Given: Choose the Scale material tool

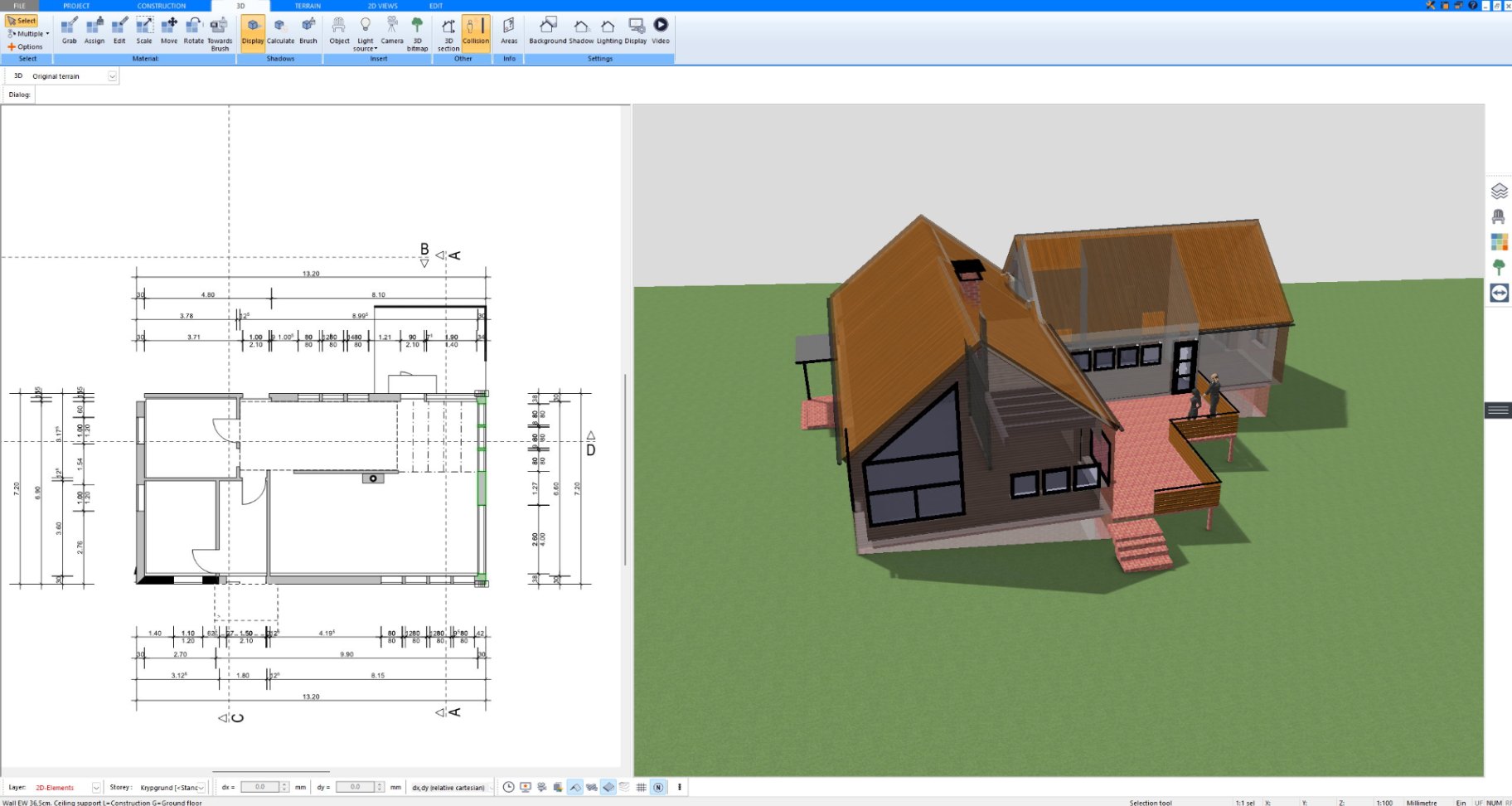Looking at the screenshot, I should click(x=144, y=30).
